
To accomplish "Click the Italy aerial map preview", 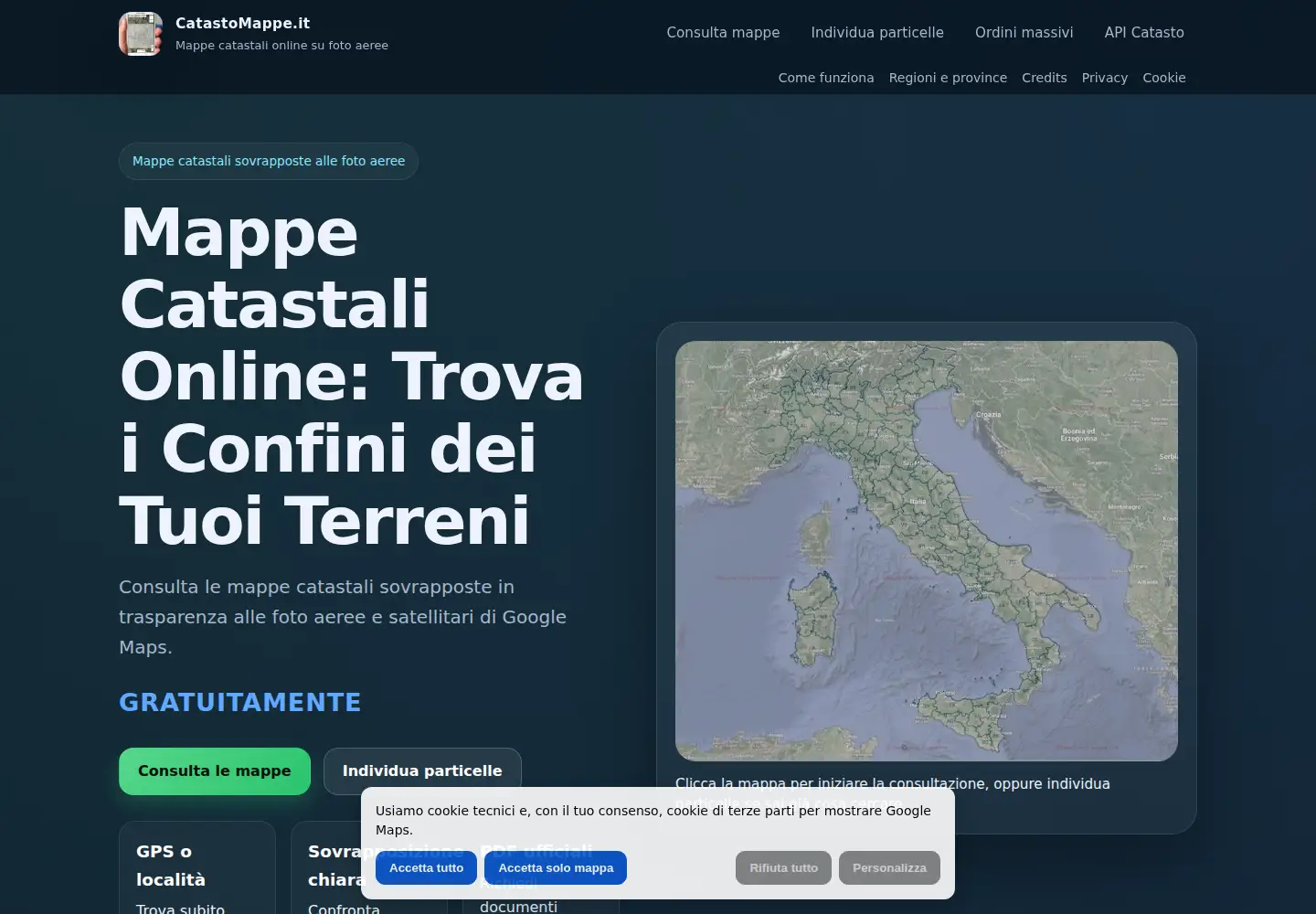I will tap(927, 550).
